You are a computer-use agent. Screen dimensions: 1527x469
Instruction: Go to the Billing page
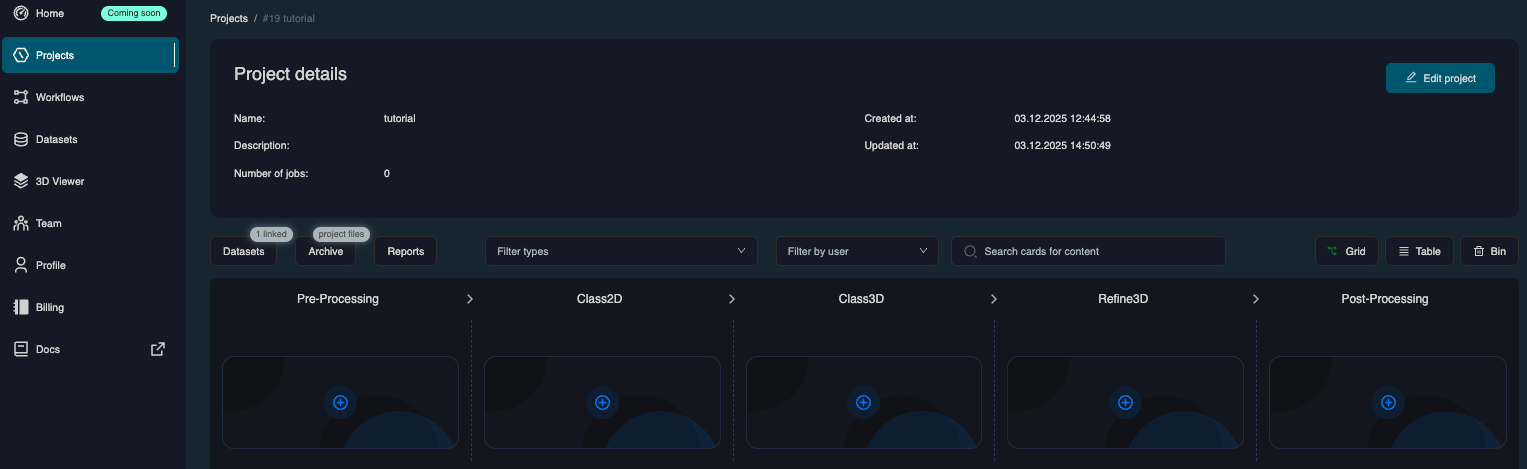[50, 308]
